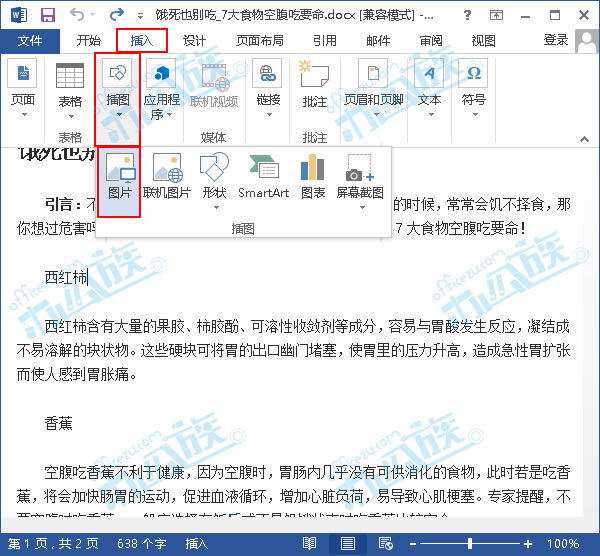Switch to Read Mode view
The image size is (600, 556).
[309, 543]
